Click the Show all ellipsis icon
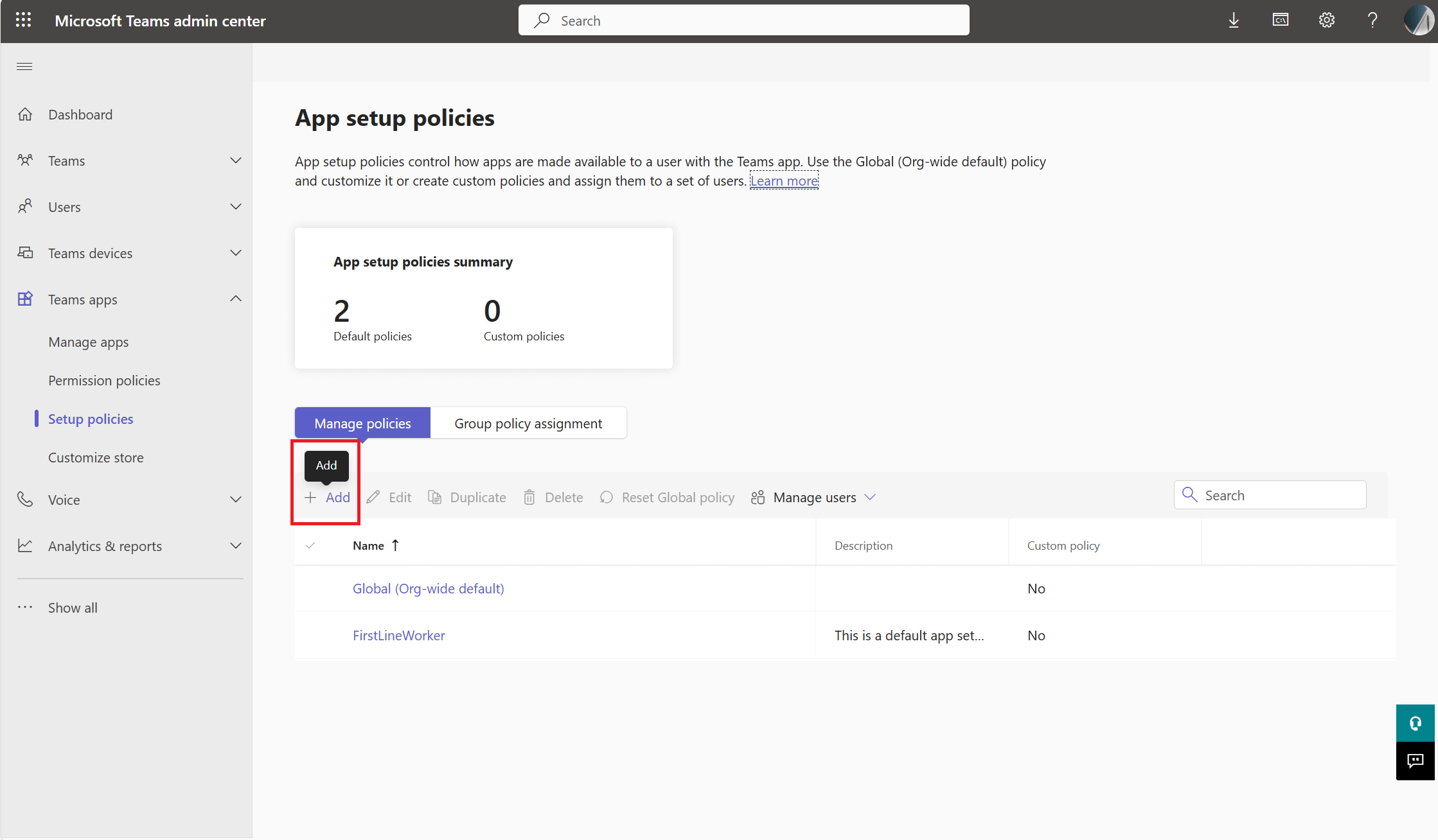This screenshot has width=1438, height=840. (x=25, y=608)
